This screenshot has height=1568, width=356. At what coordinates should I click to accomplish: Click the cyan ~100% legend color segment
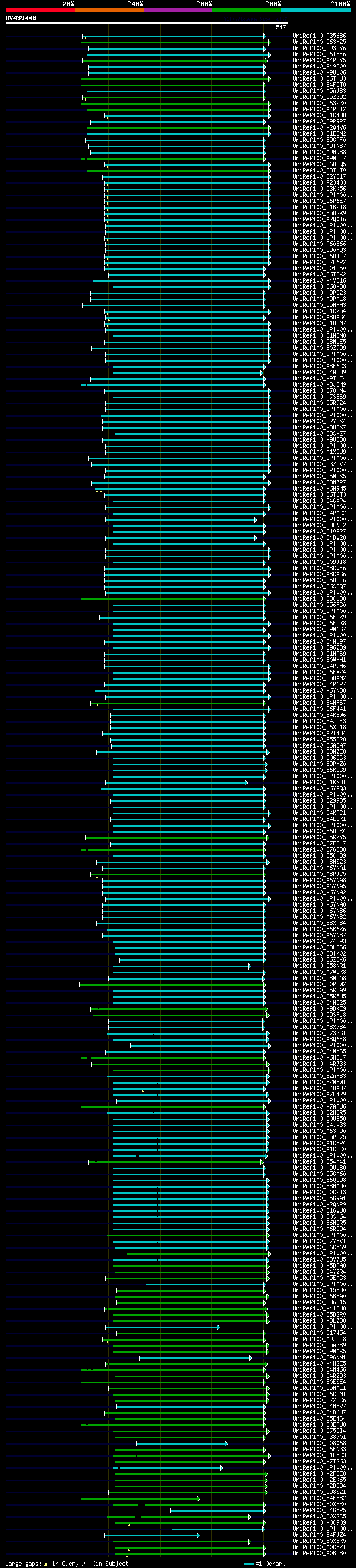coord(316,10)
